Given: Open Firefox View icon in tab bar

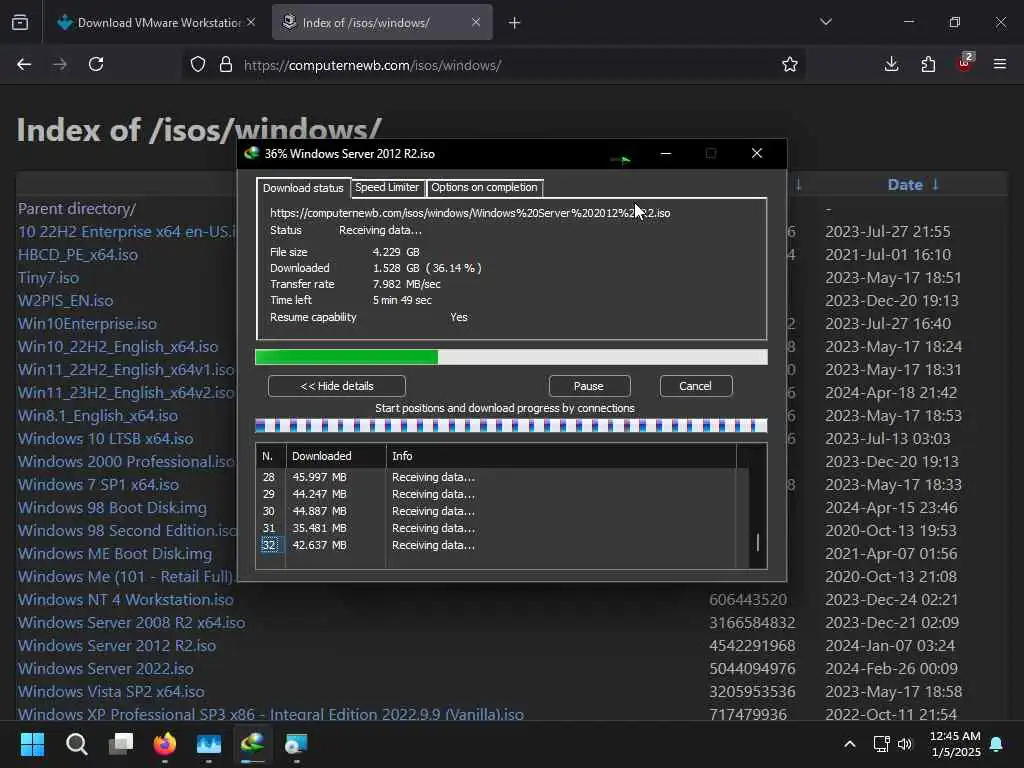Looking at the screenshot, I should point(20,23).
